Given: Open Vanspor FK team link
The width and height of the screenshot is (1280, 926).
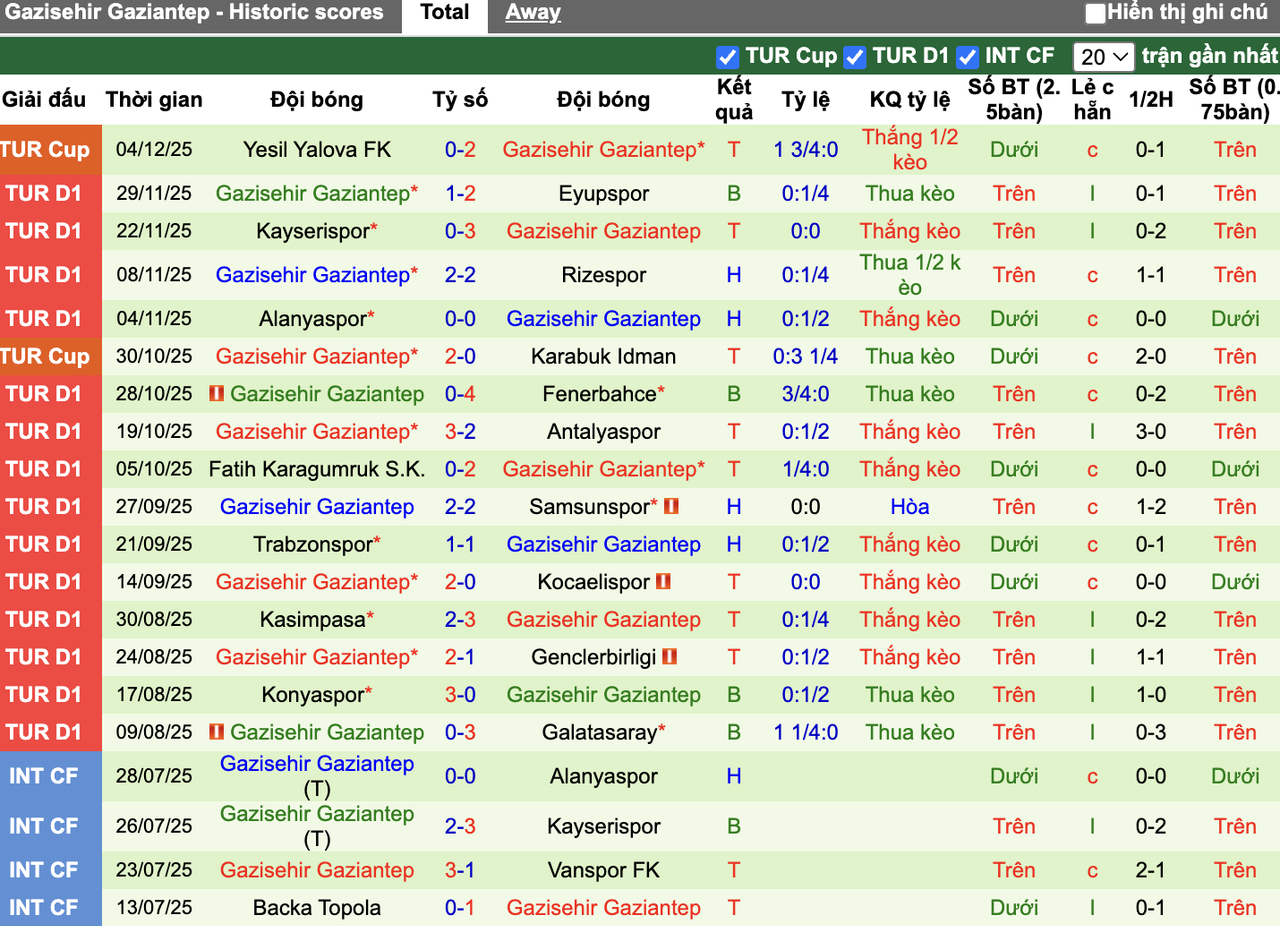Looking at the screenshot, I should [604, 870].
